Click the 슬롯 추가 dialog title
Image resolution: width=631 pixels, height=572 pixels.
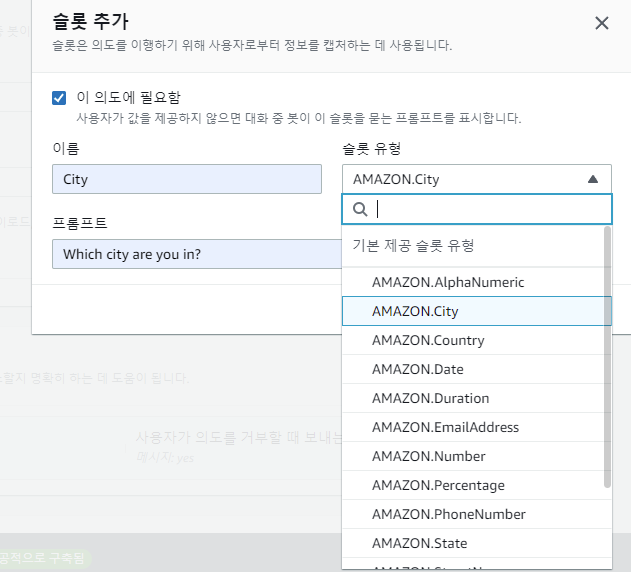(x=91, y=21)
